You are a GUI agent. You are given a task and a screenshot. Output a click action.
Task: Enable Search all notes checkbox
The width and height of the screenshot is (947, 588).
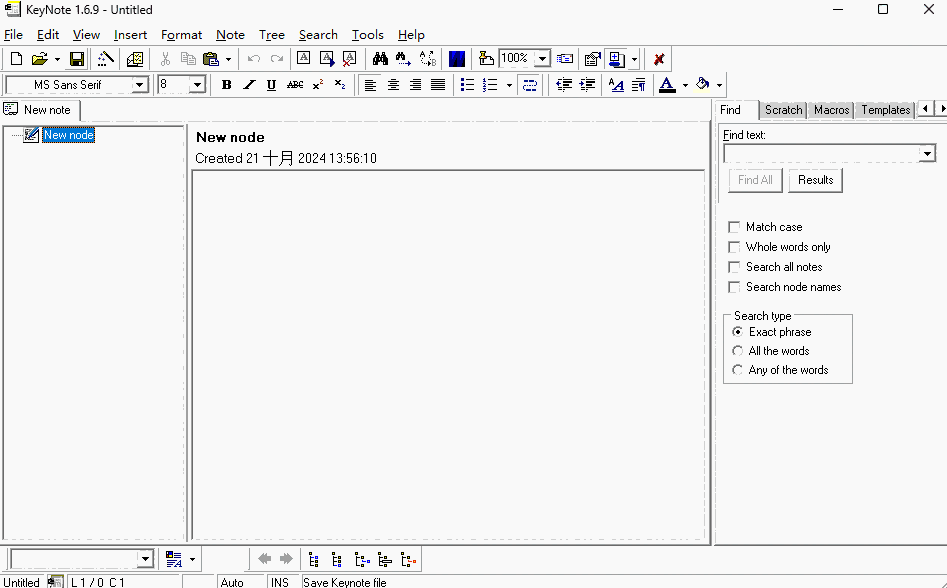[x=735, y=267]
